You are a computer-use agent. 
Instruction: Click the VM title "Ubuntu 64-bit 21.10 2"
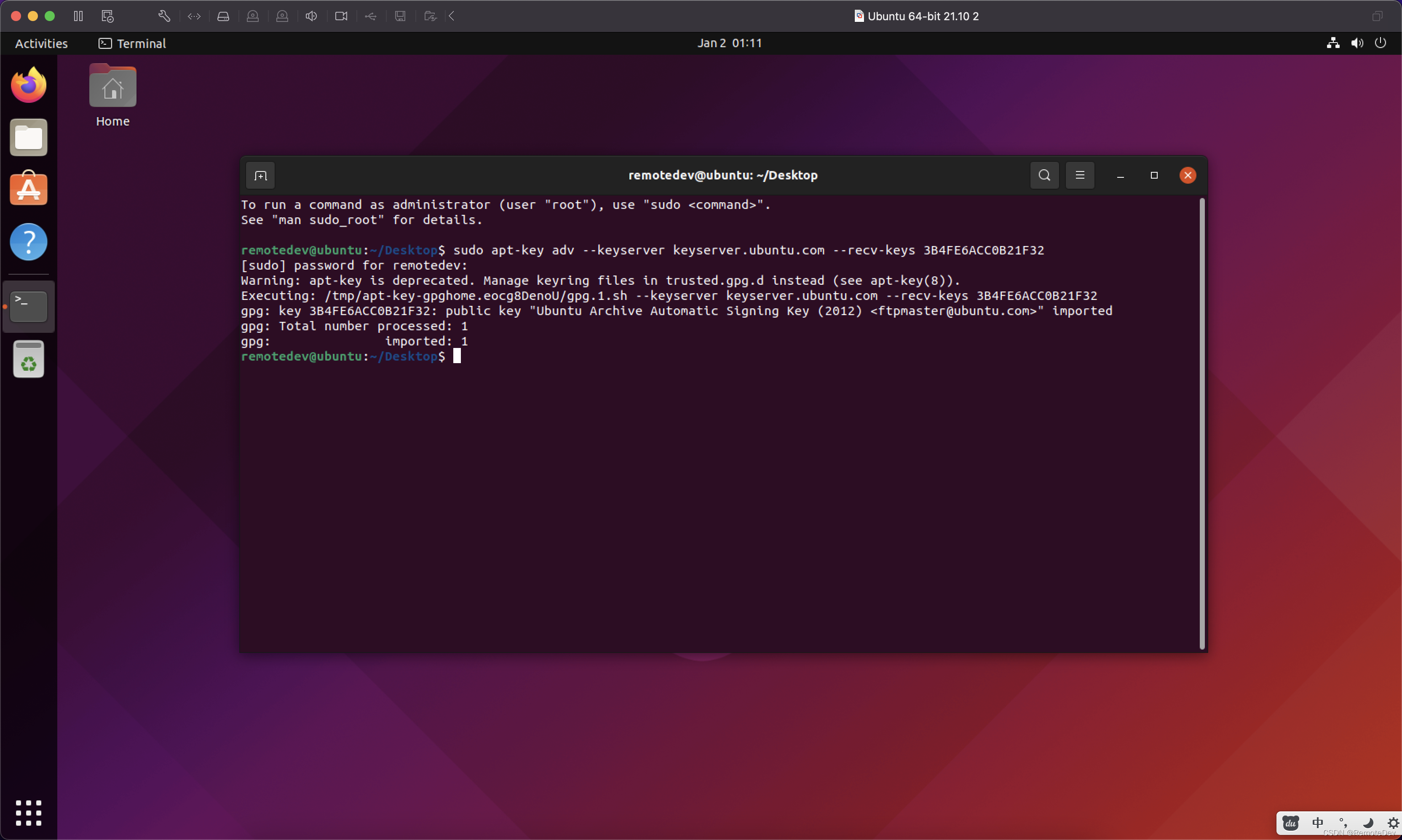click(x=923, y=16)
